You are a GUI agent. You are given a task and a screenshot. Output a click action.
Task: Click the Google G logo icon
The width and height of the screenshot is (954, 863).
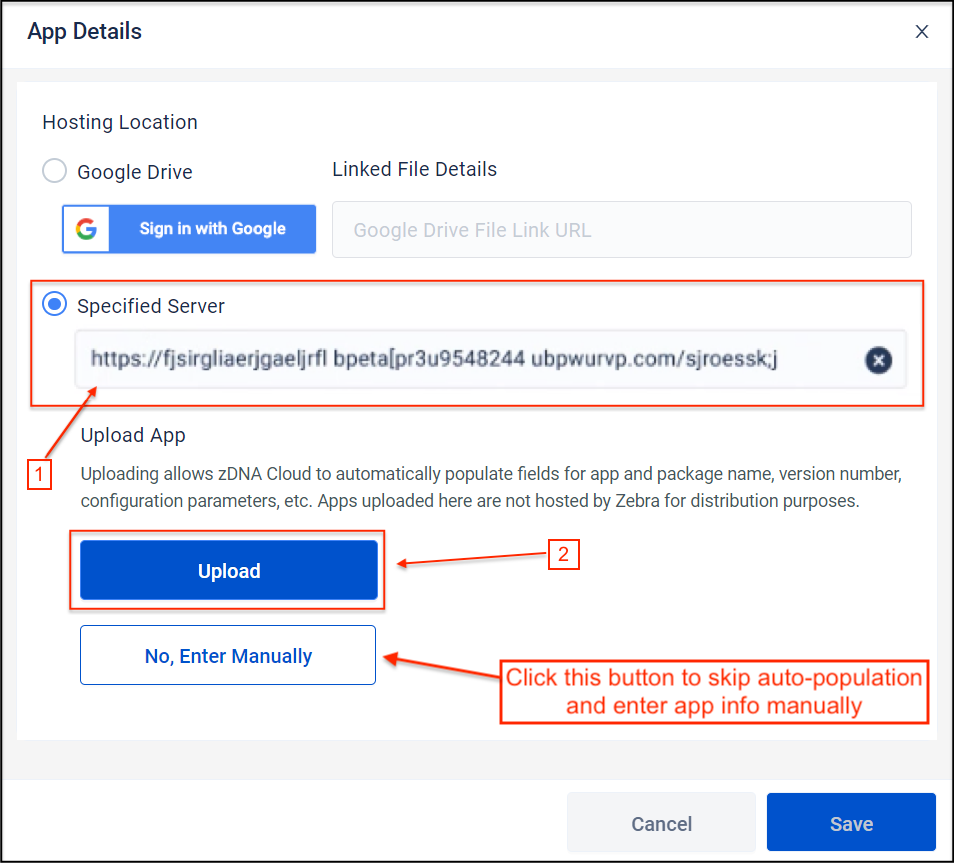pos(87,230)
